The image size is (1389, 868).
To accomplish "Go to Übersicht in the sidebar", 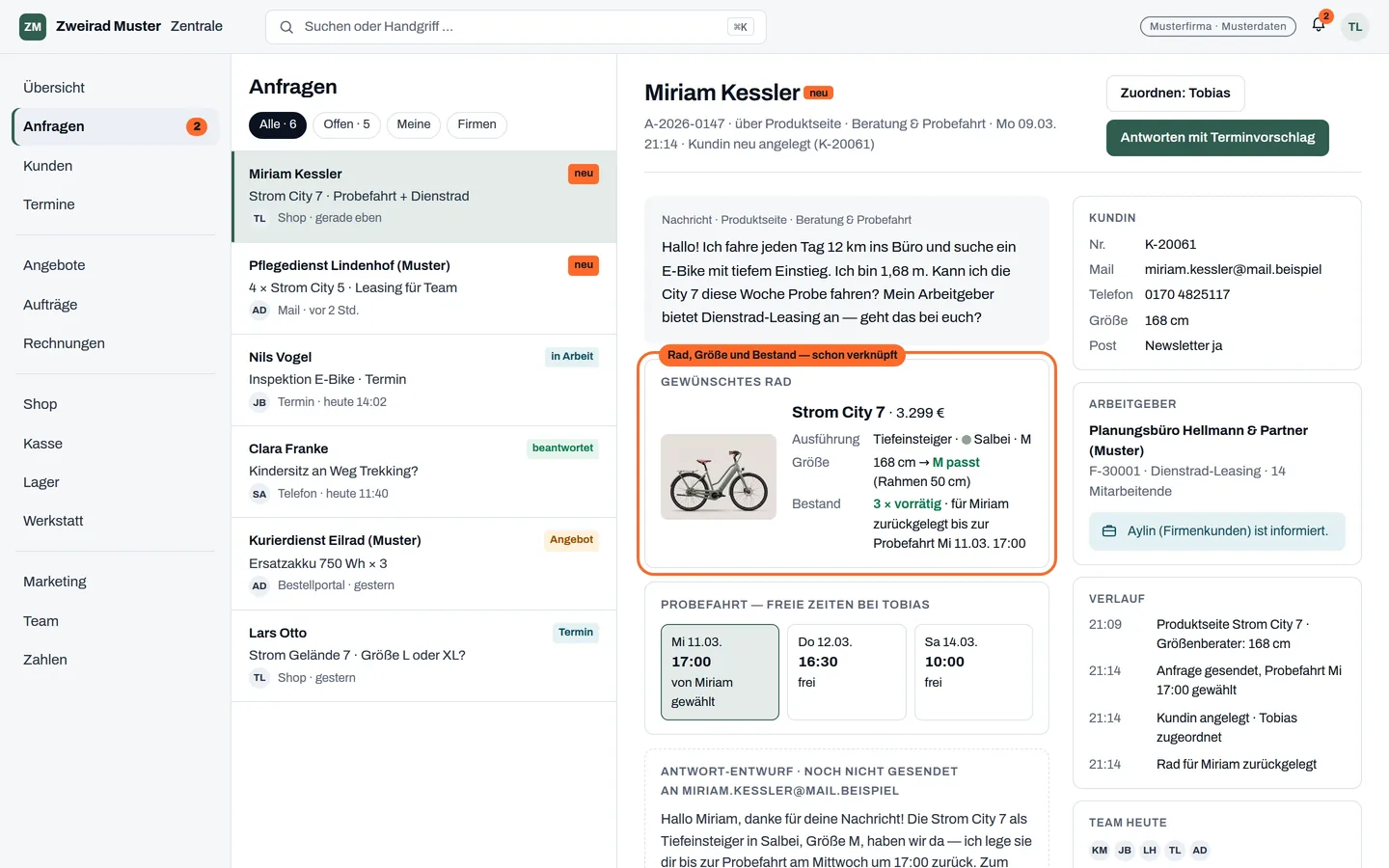I will click(116, 88).
